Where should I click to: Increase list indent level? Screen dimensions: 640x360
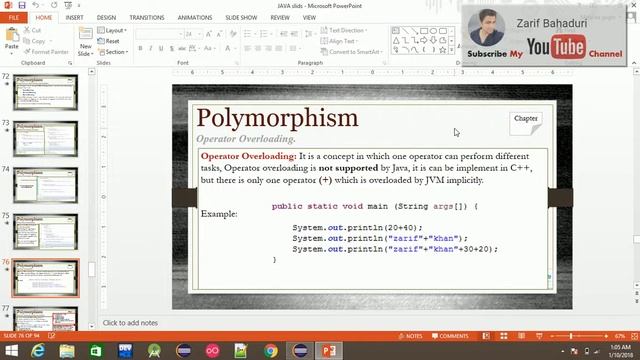(x=294, y=34)
